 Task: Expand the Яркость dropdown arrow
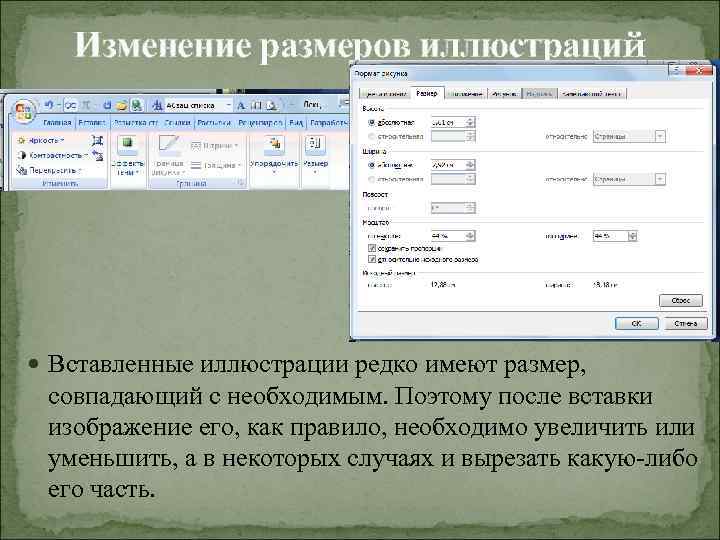pyautogui.click(x=62, y=141)
